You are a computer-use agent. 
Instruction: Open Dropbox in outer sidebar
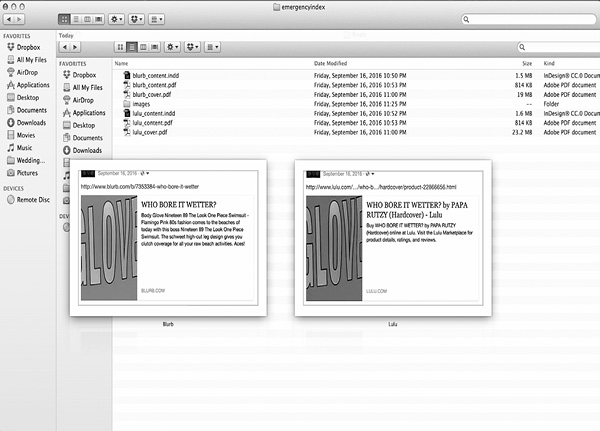[x=24, y=47]
